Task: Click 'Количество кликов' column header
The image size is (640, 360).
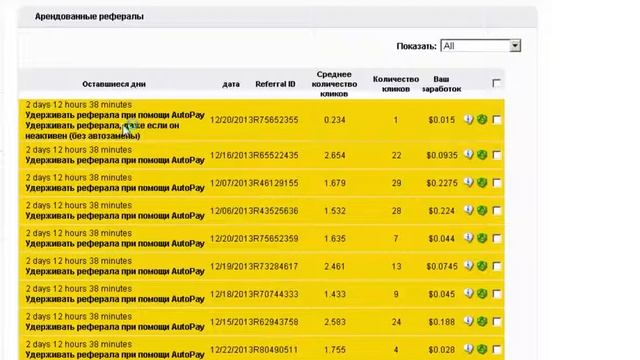Action: [396, 84]
